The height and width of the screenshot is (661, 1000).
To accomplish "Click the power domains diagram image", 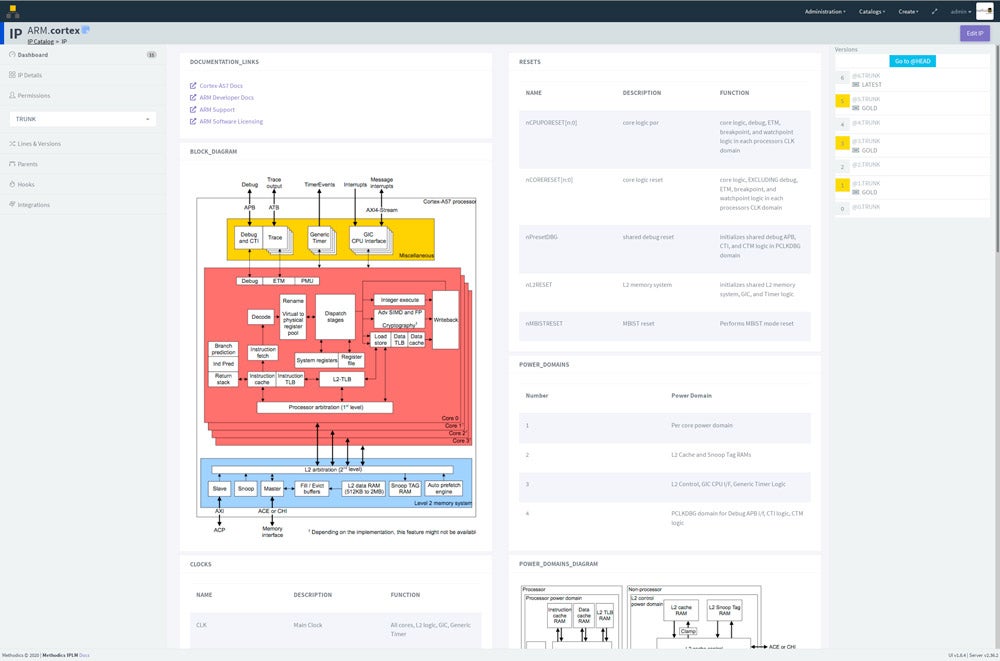I will coord(658,617).
